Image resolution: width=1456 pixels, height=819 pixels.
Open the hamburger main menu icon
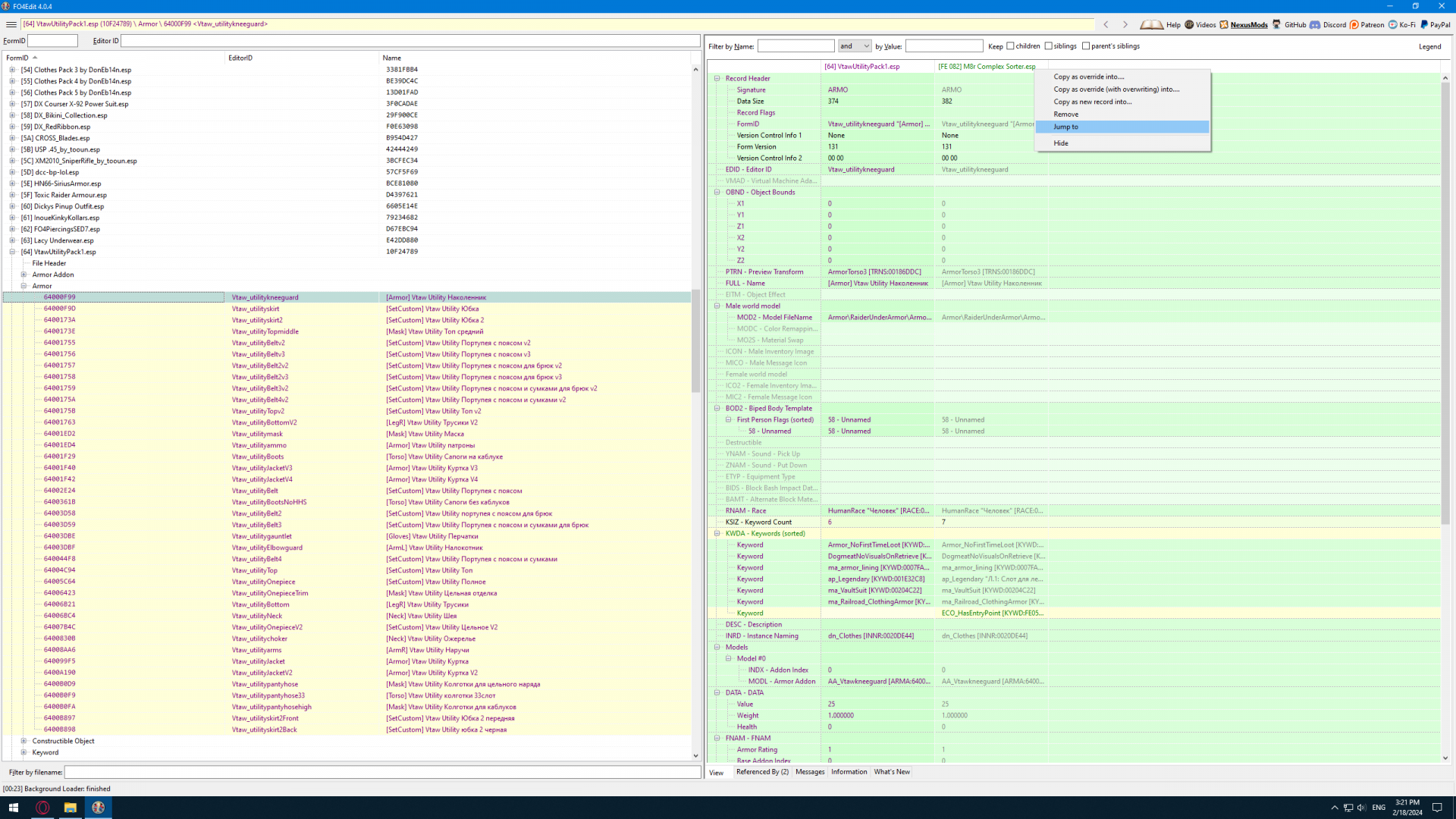[x=11, y=24]
